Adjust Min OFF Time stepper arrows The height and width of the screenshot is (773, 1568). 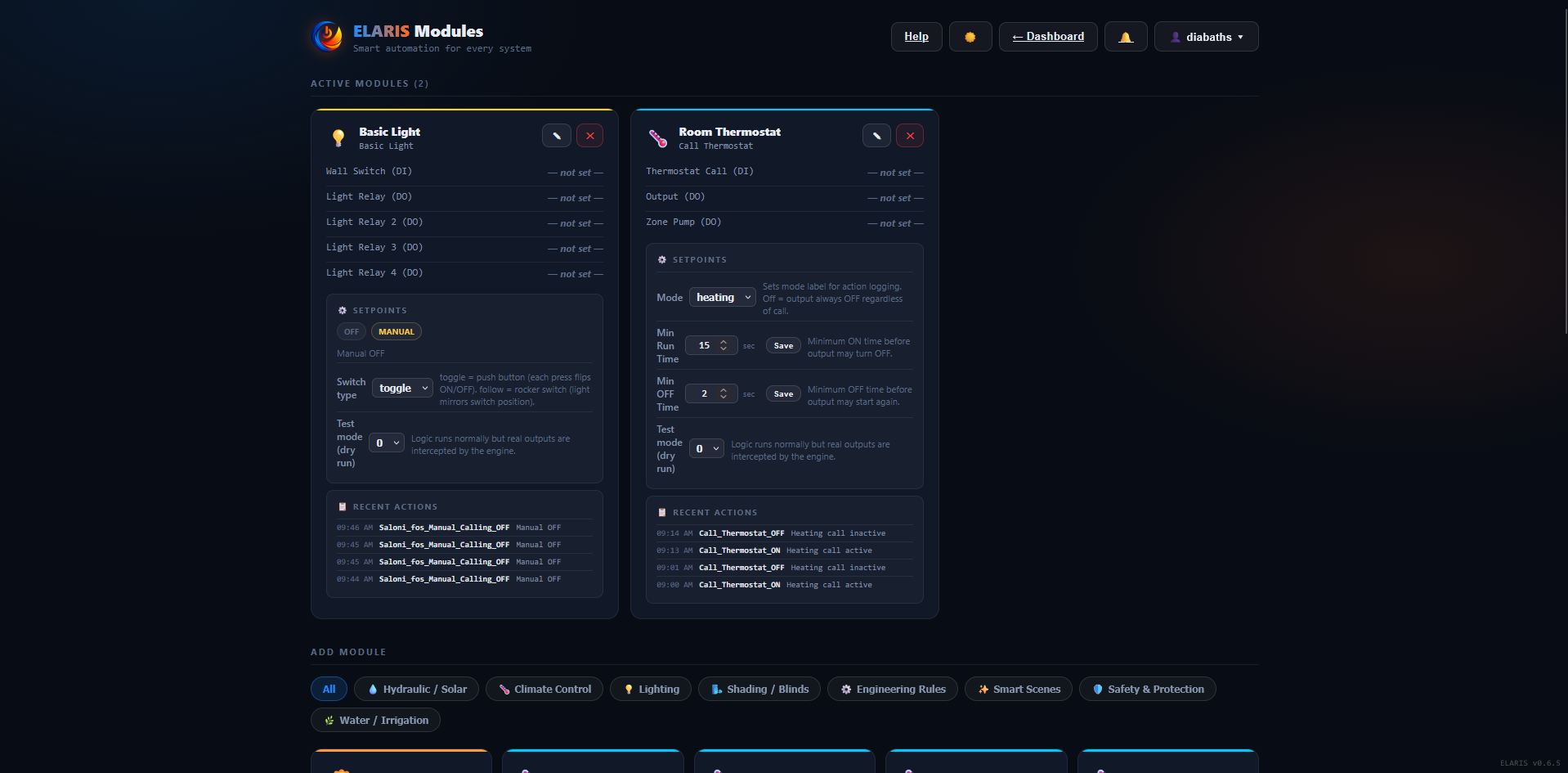pos(724,394)
